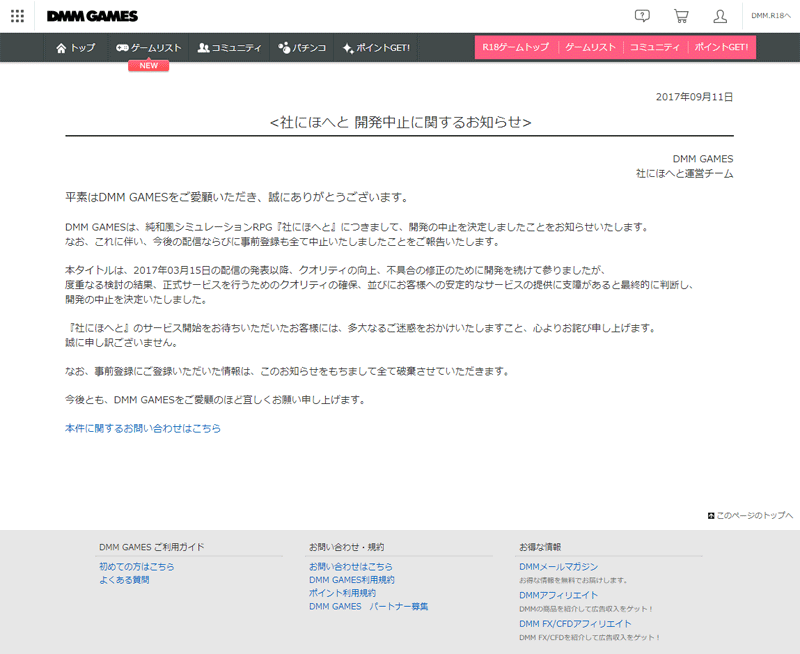Viewport: 800px width, 654px height.
Task: Open DMMメールマガジン link
Action: pyautogui.click(x=559, y=567)
